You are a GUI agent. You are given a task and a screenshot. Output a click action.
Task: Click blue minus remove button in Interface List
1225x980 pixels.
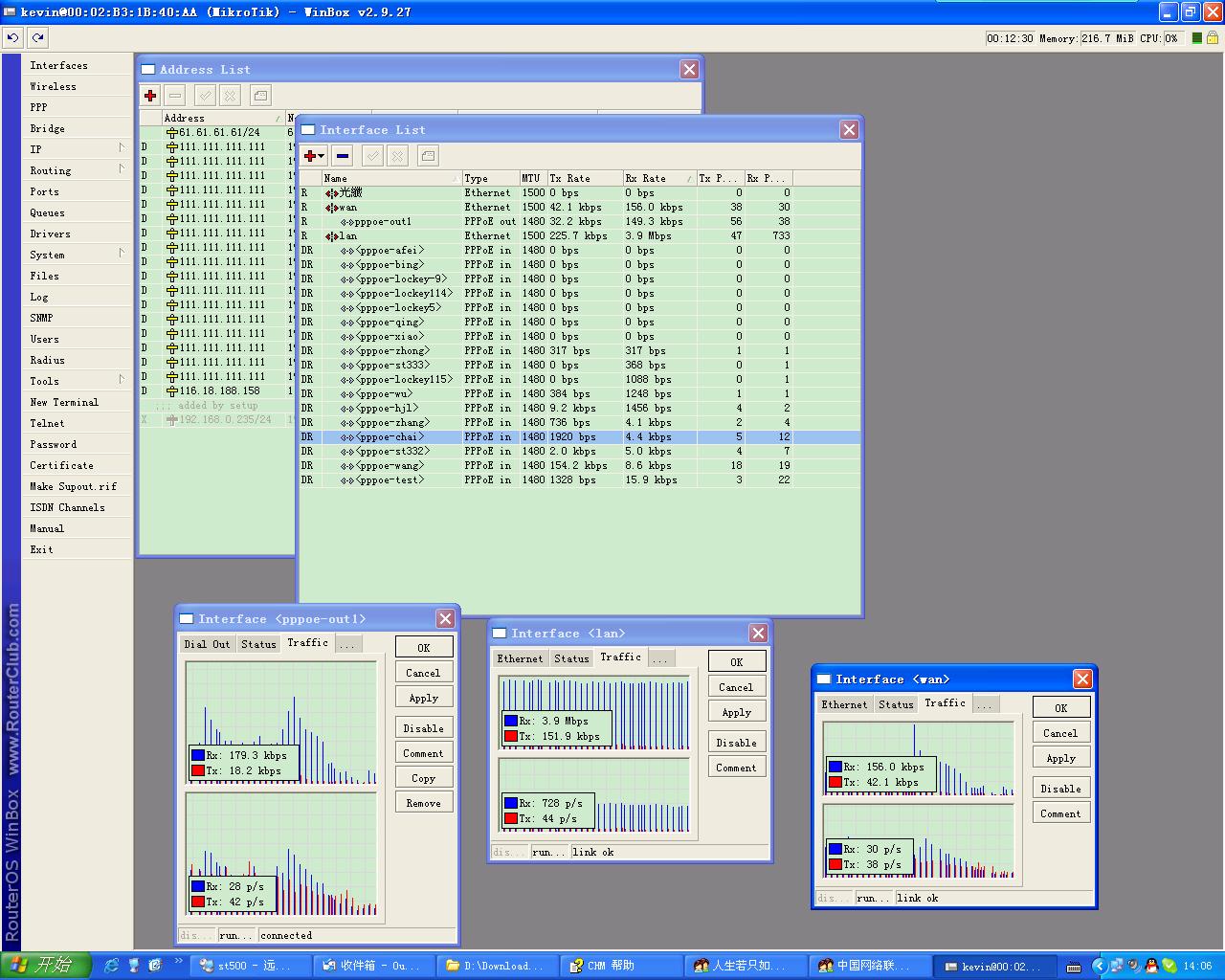click(x=343, y=155)
